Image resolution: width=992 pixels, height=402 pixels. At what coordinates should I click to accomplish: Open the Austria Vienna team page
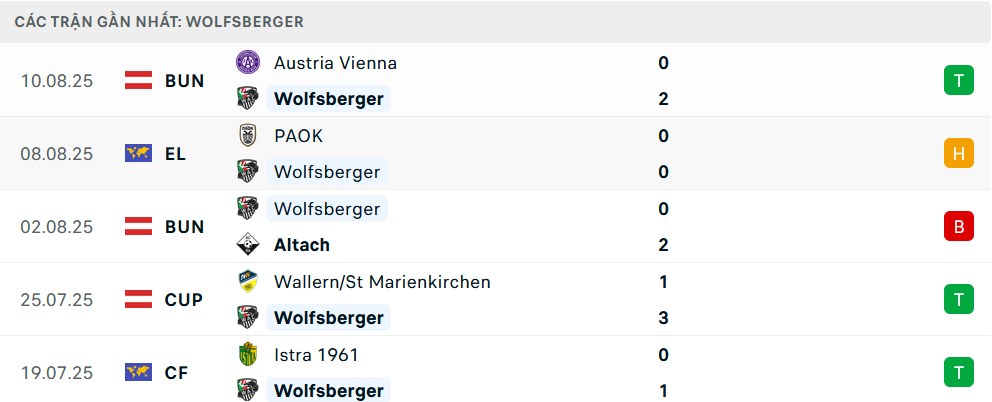click(335, 63)
